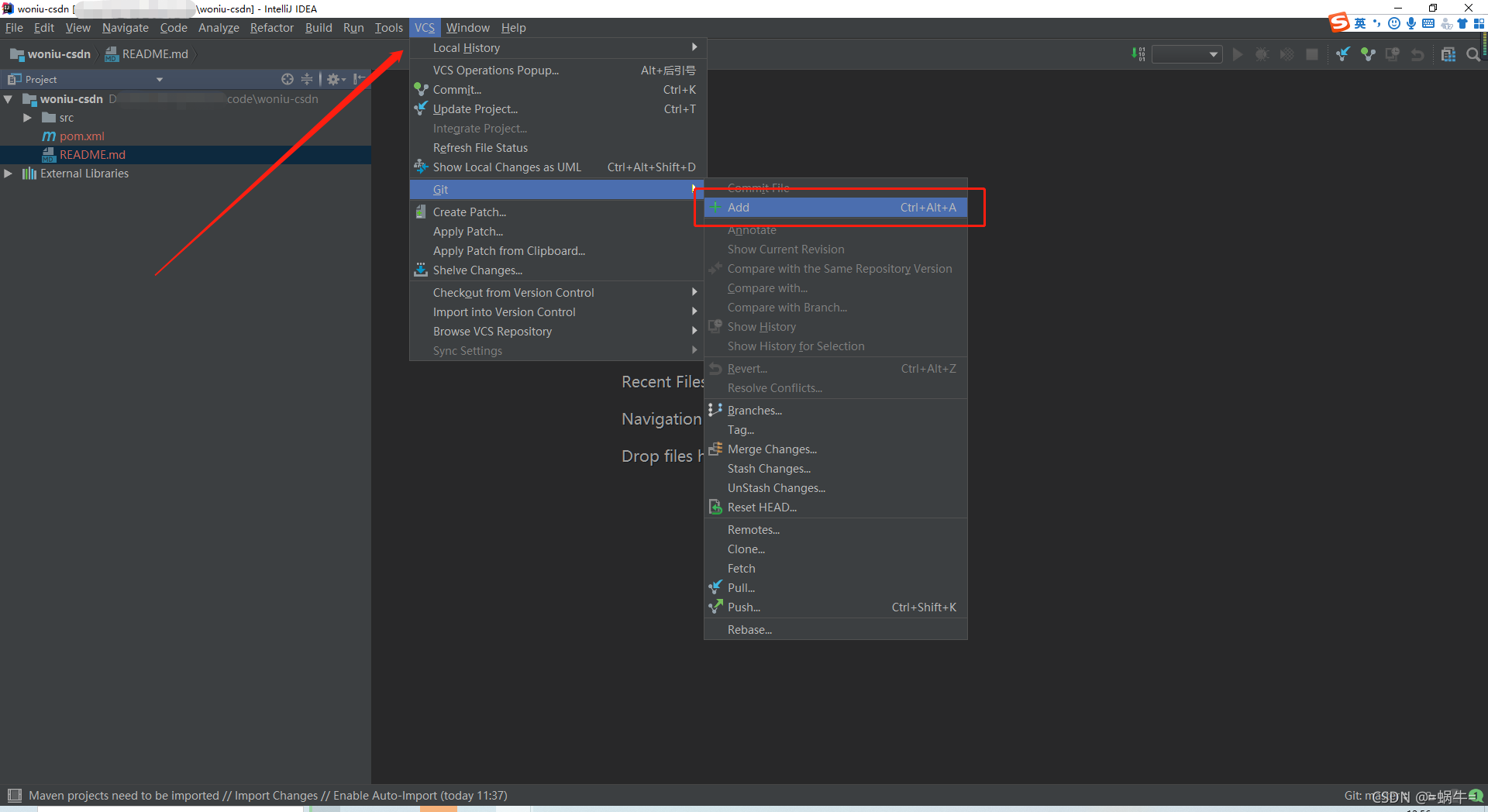Click the Commit Changes toolbar icon

pos(1368,54)
